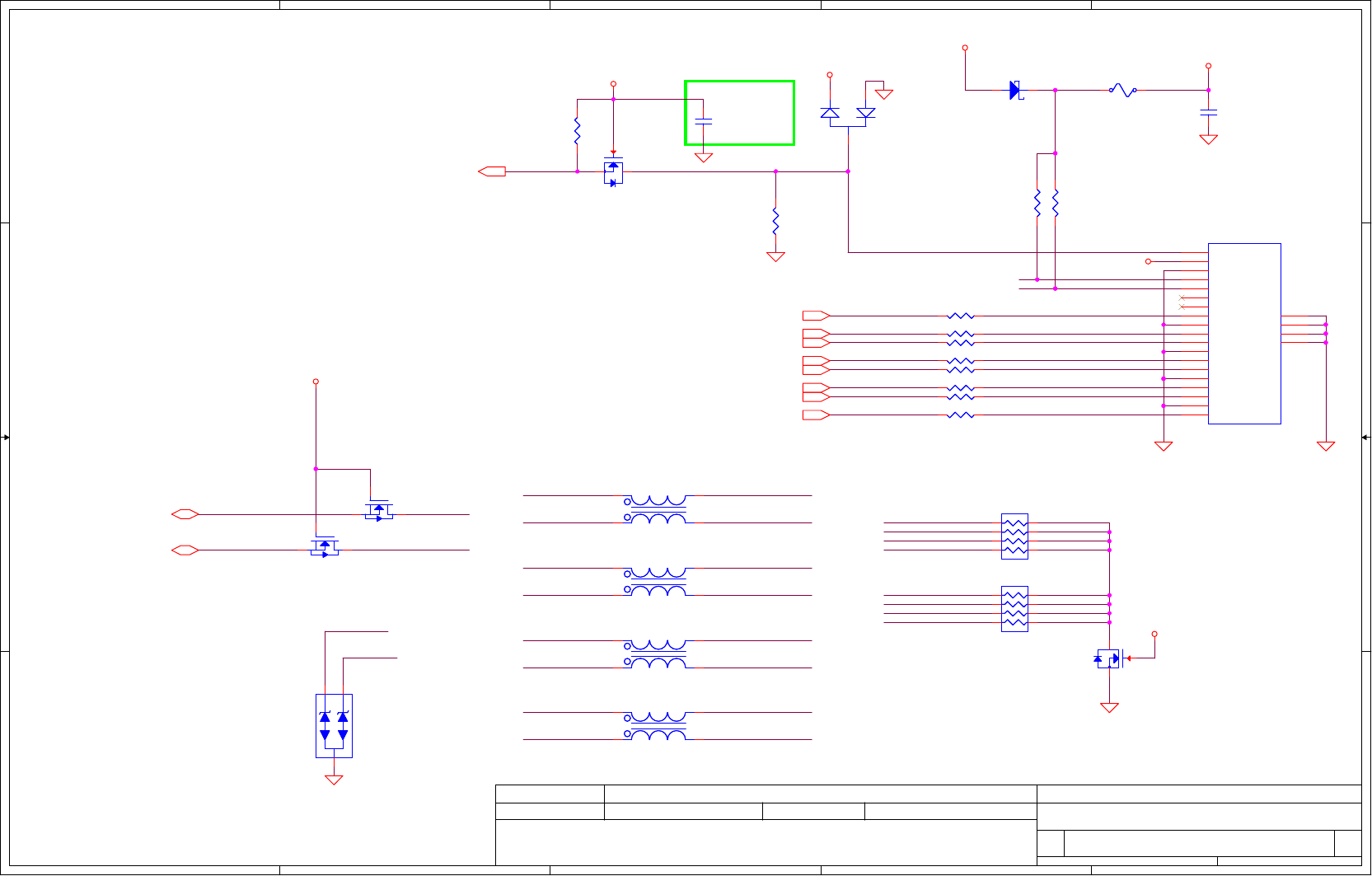
Task: Click the left diode of the top diode pair
Action: pos(830,113)
